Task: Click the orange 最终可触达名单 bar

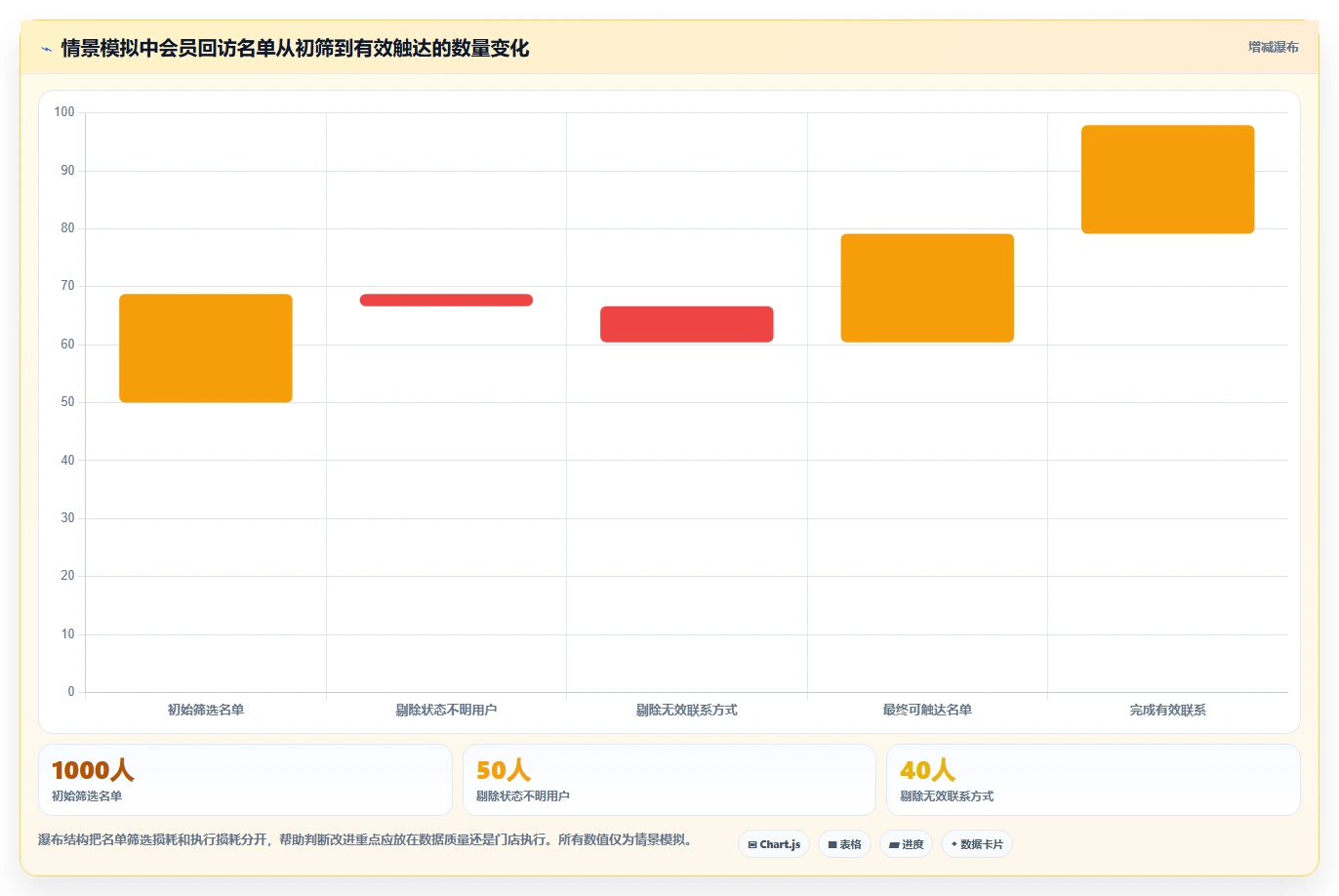Action: click(927, 288)
